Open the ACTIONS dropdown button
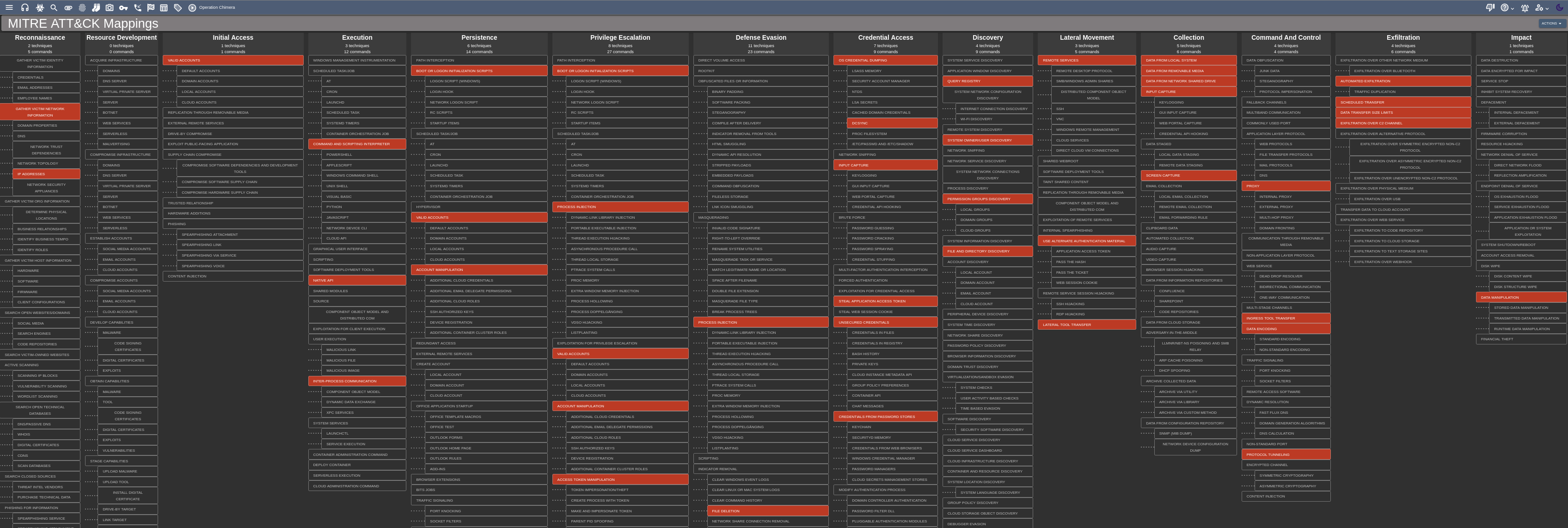Screen dimensions: 1568x528 tap(1551, 23)
